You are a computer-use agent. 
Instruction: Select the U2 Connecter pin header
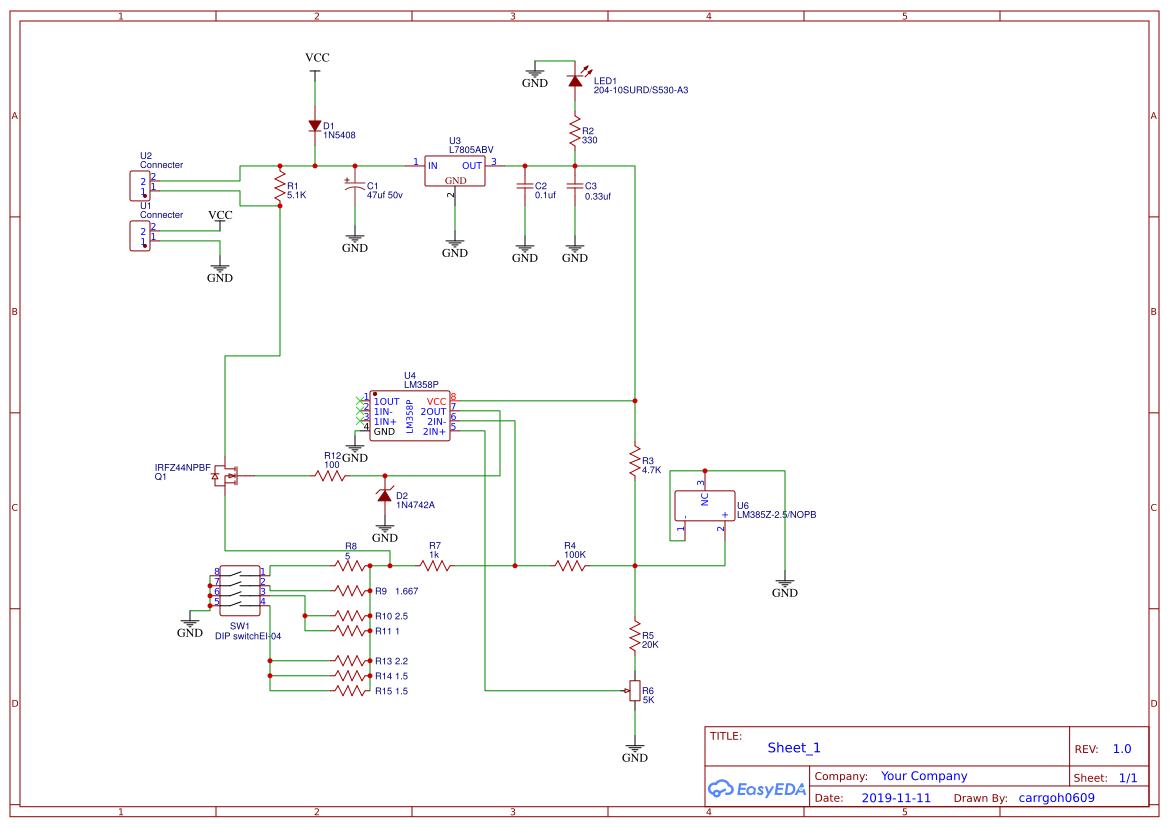pyautogui.click(x=138, y=185)
